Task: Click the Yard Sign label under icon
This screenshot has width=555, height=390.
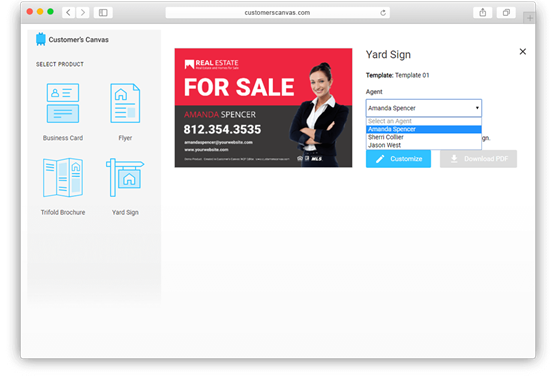Action: tap(125, 212)
